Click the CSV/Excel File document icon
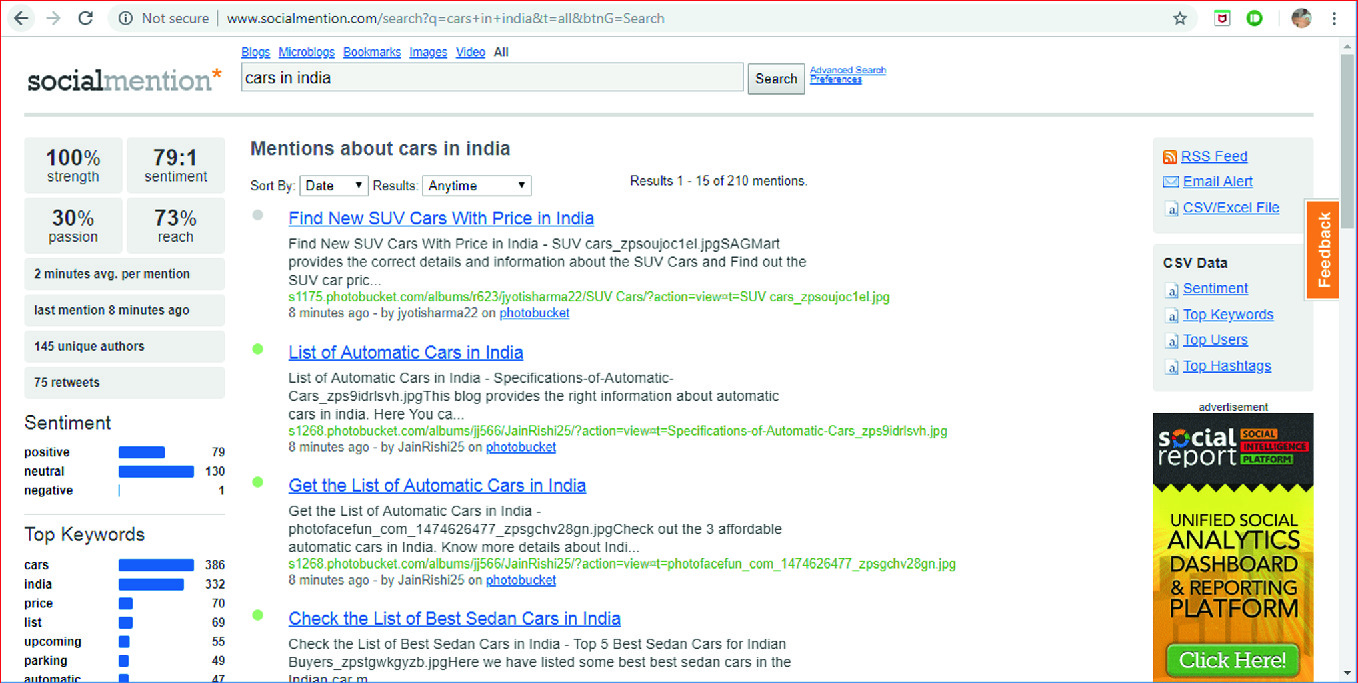 tap(1172, 209)
